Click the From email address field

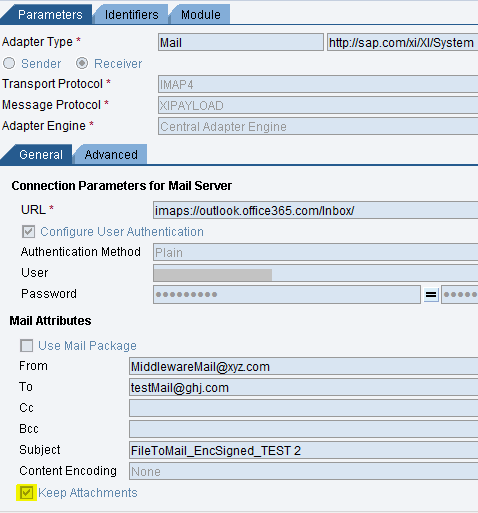click(304, 366)
